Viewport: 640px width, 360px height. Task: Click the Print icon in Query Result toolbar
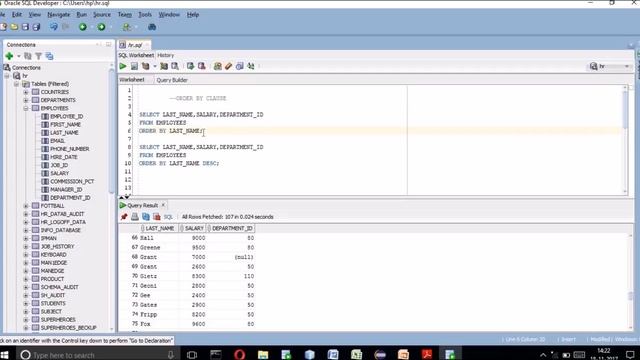point(135,217)
